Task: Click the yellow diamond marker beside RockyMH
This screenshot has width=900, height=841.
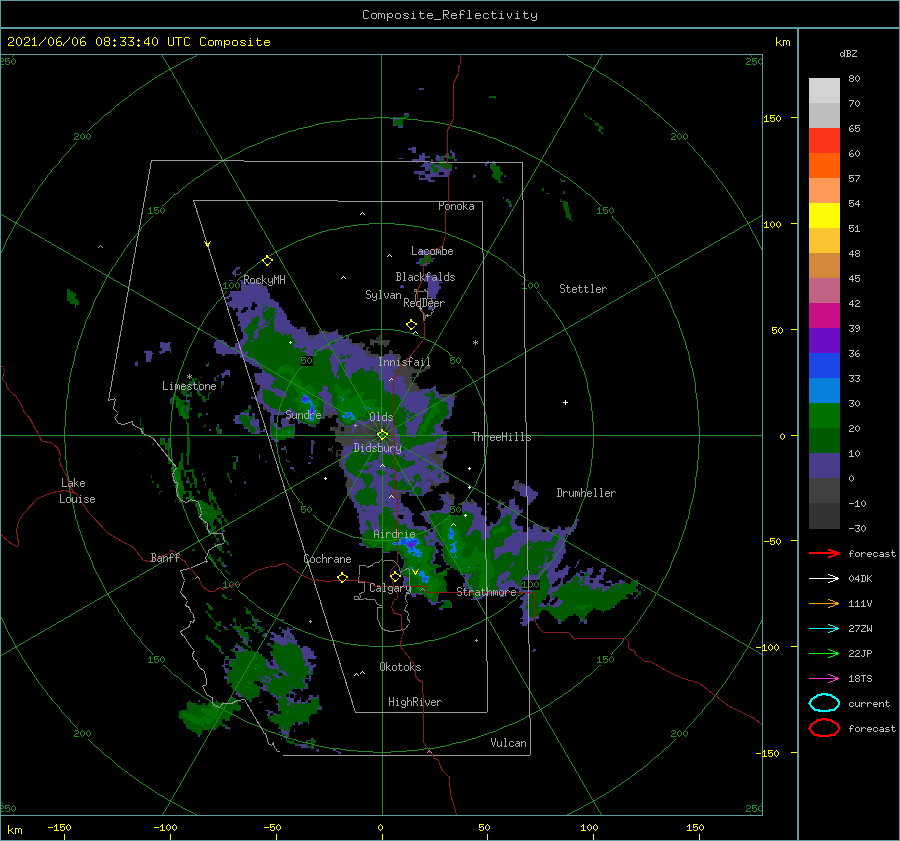Action: point(267,261)
